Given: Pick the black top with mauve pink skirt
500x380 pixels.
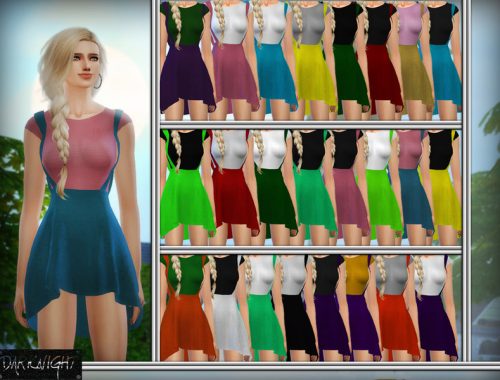Looking at the screenshot, I should (x=349, y=187).
